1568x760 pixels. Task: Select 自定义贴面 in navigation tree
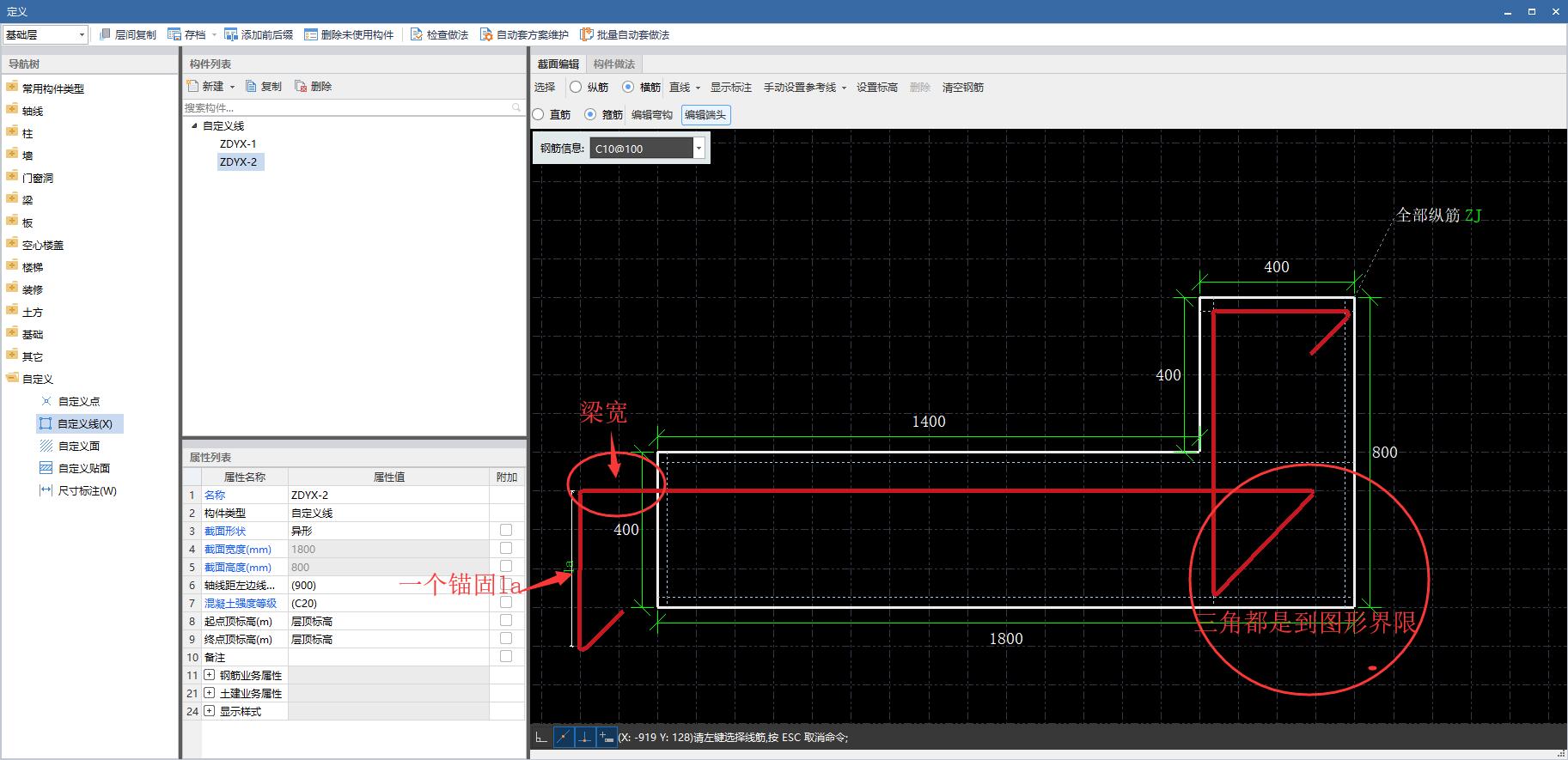[x=76, y=468]
